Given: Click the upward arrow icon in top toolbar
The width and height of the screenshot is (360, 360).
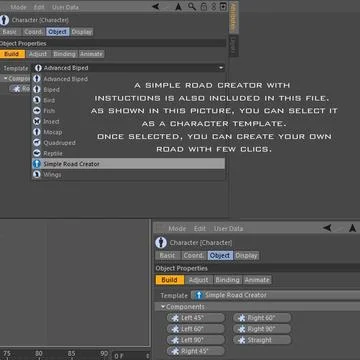Looking at the screenshot, I should coord(178,7).
